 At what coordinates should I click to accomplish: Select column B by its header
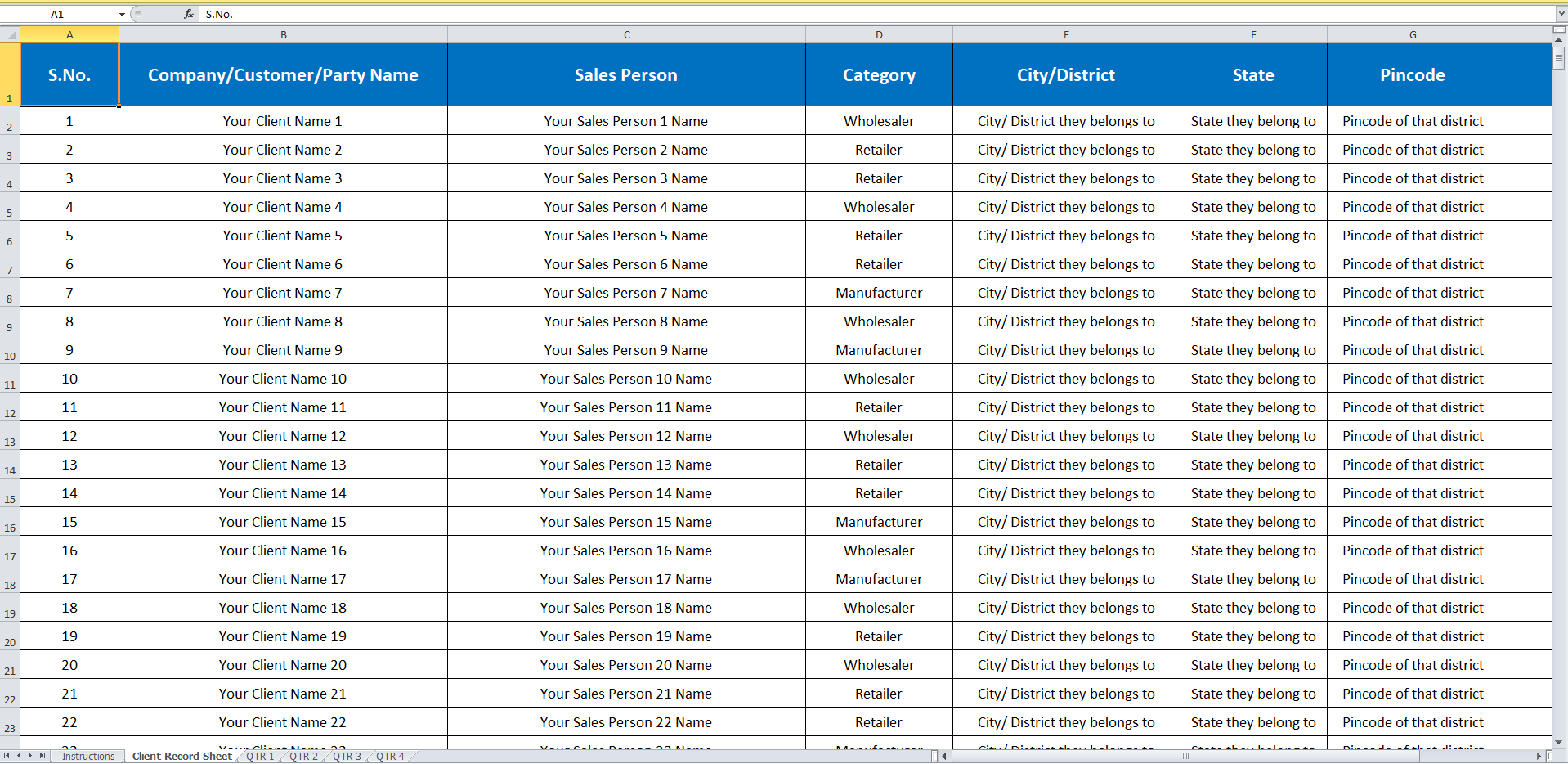click(284, 34)
